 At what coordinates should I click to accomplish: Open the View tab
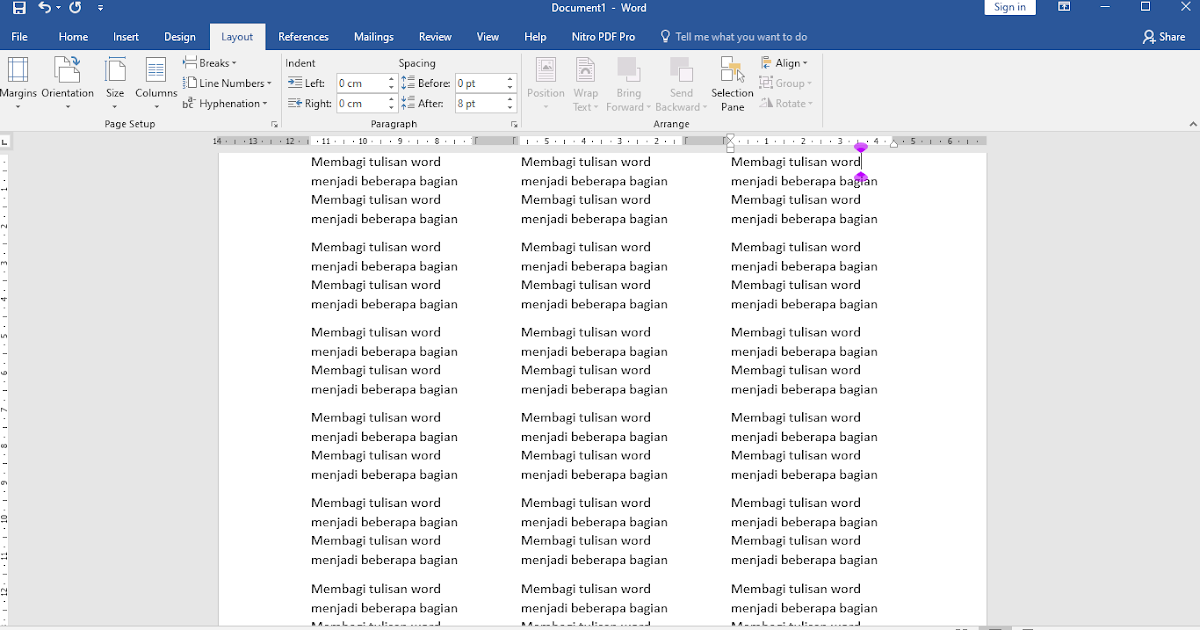point(488,37)
